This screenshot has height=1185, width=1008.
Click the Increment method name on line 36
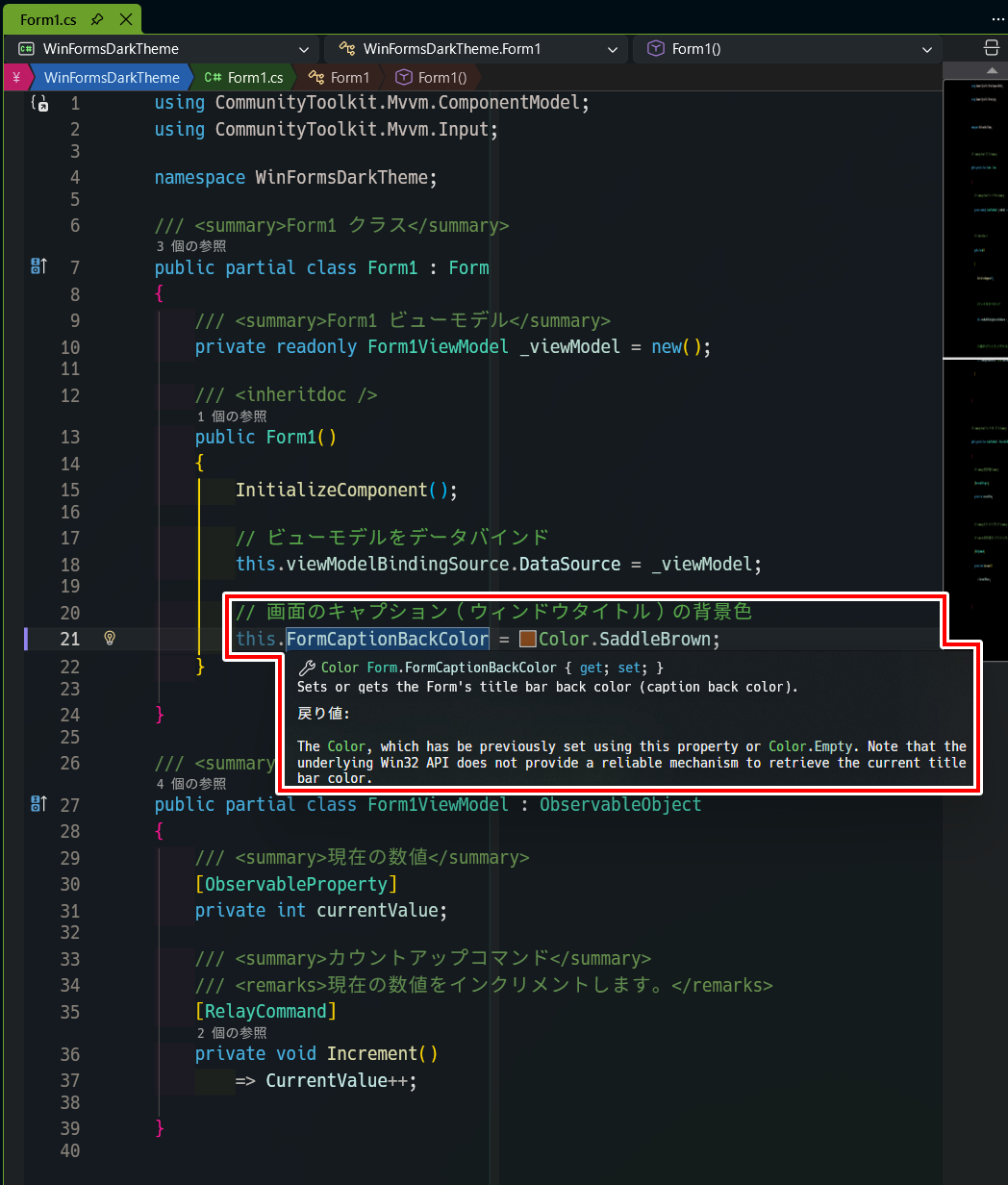372,1053
